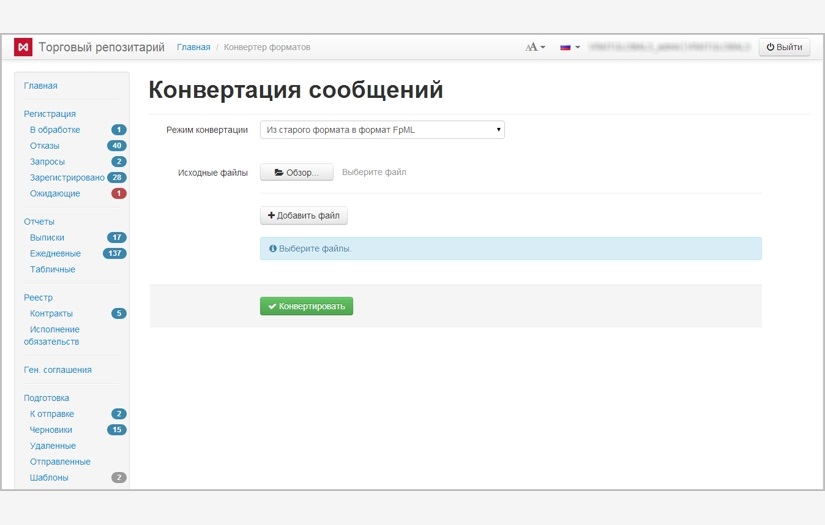Viewport: 825px width, 525px height.
Task: Click the Главная breadcrumb link
Action: 193,47
